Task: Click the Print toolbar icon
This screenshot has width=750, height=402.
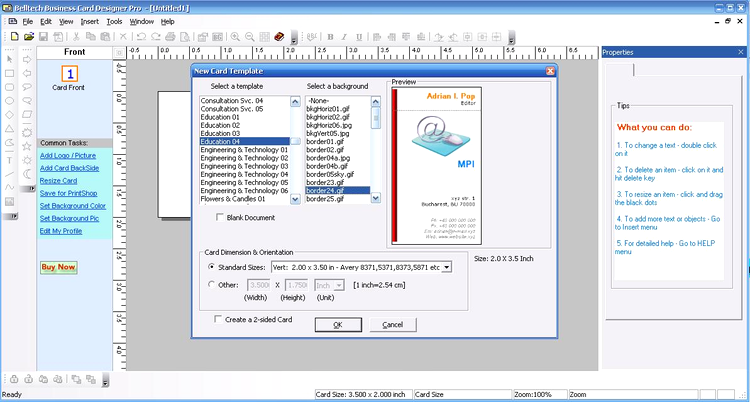Action: pyautogui.click(x=170, y=36)
